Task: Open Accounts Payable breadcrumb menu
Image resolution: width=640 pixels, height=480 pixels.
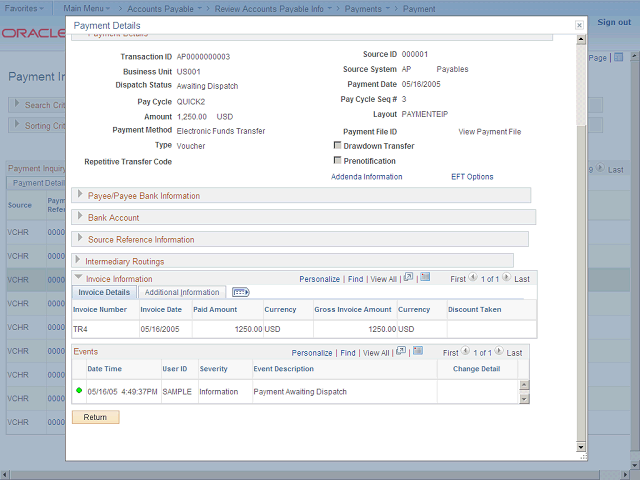Action: pos(164,9)
